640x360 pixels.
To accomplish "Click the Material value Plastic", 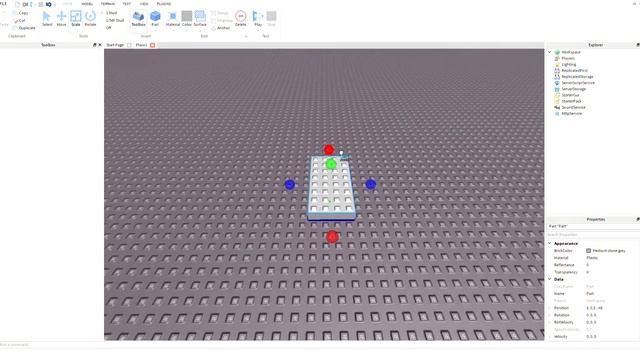I will point(592,258).
